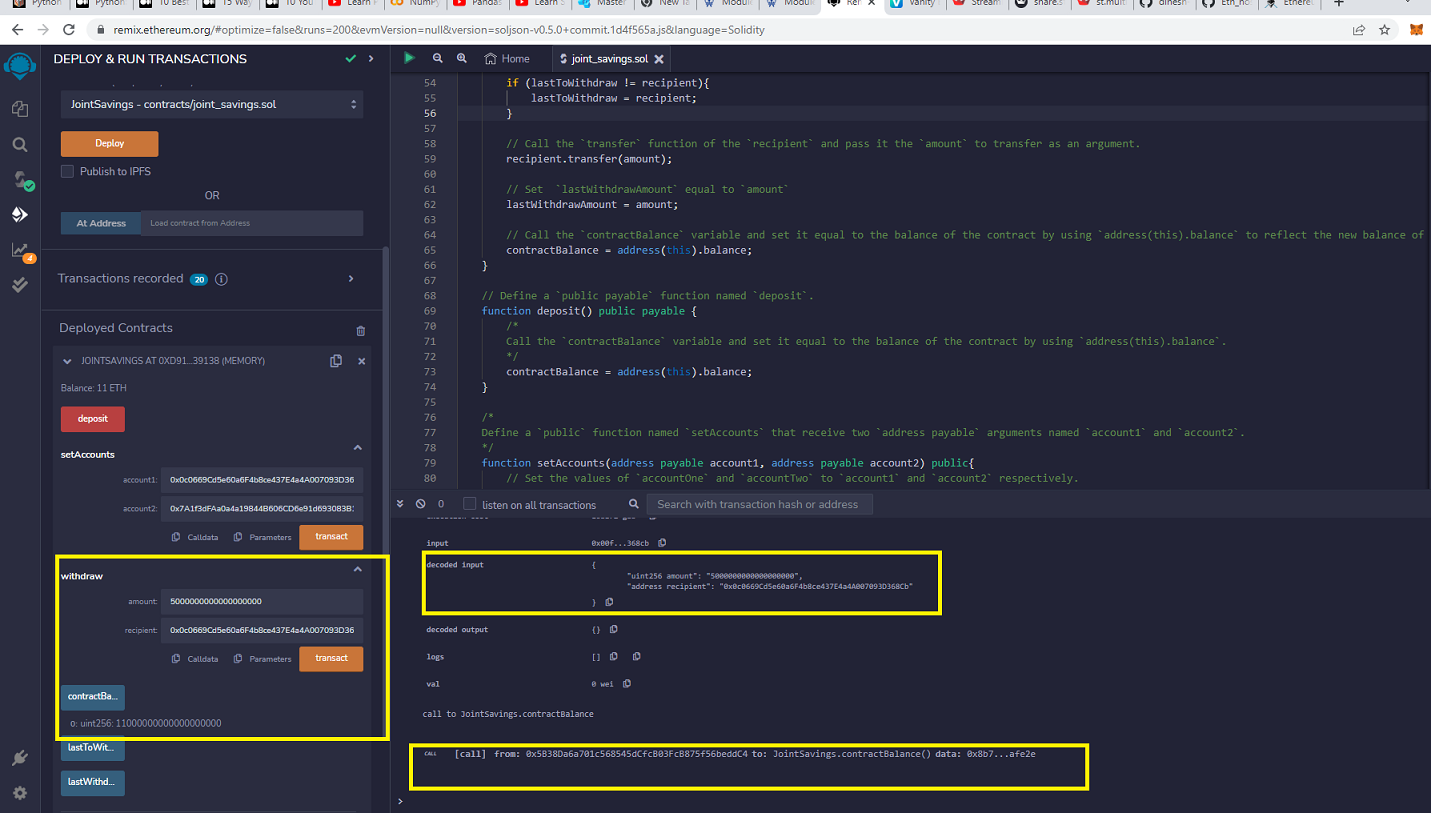Viewport: 1431px width, 813px height.
Task: Click the Remix logo icon
Action: (19, 66)
